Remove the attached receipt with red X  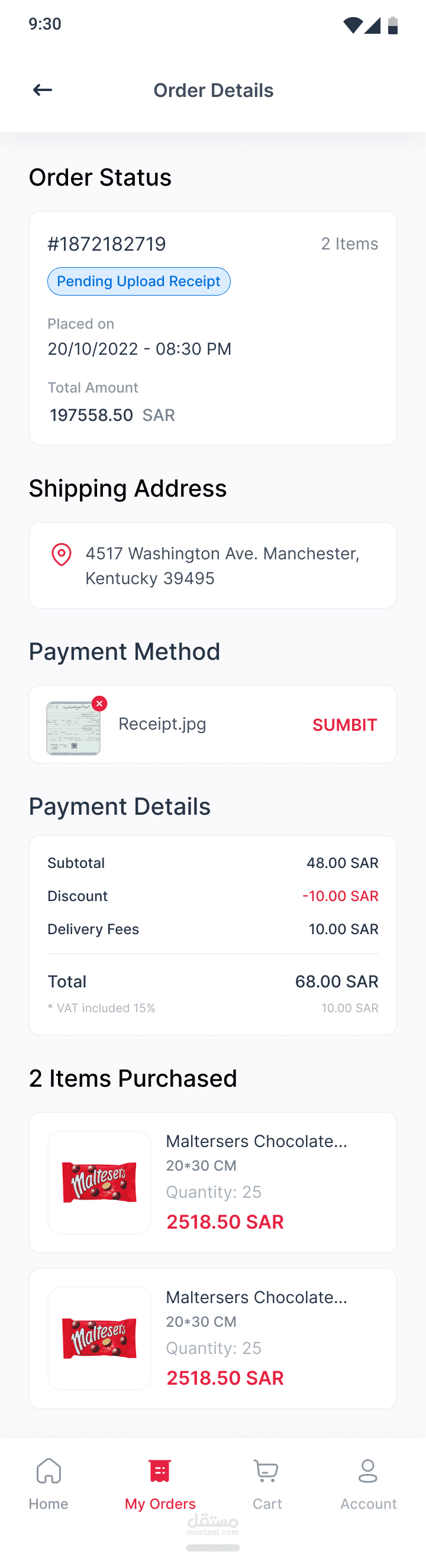(x=99, y=704)
